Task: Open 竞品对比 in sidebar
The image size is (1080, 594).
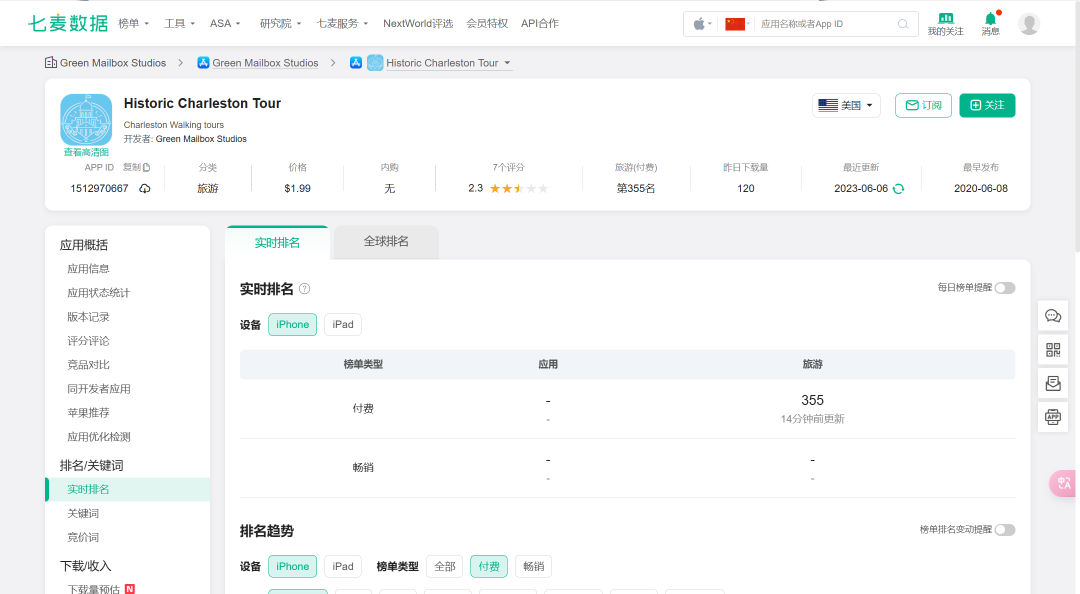Action: tap(88, 365)
